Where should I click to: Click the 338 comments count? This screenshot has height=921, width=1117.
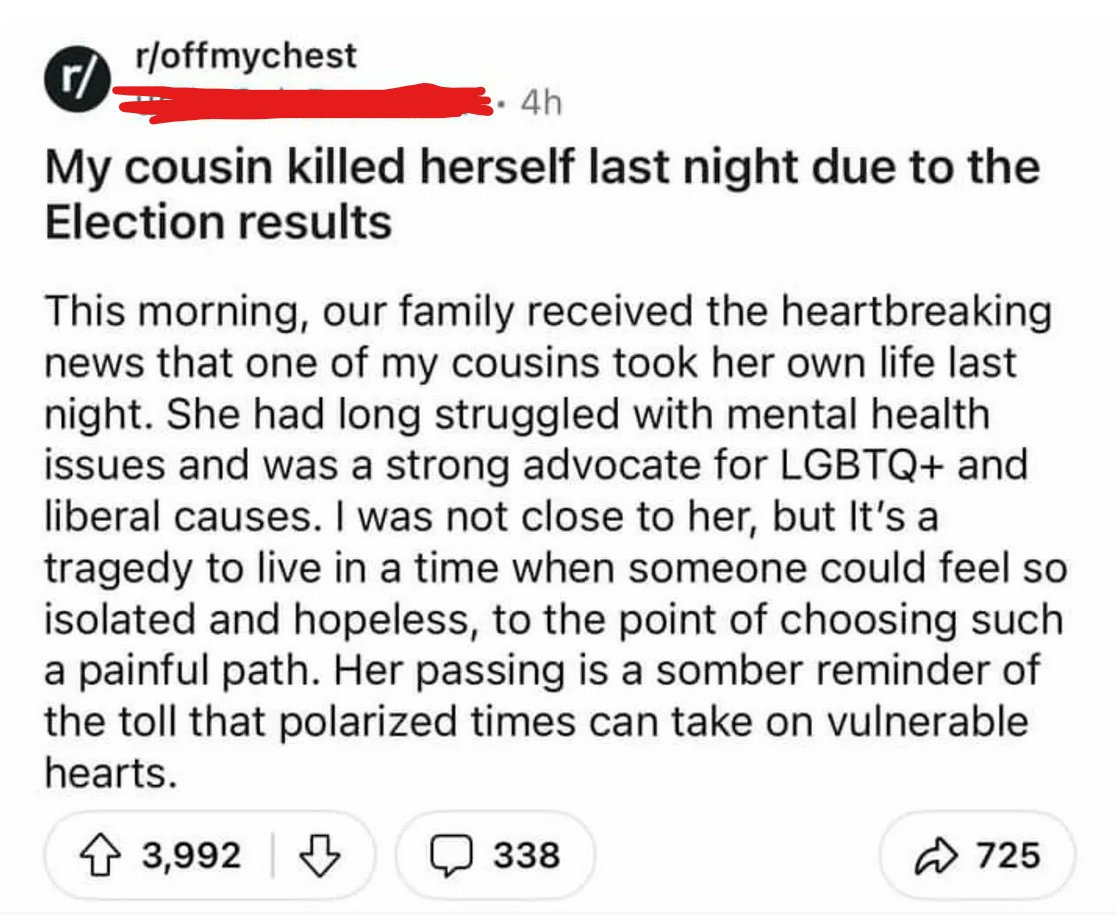point(526,855)
